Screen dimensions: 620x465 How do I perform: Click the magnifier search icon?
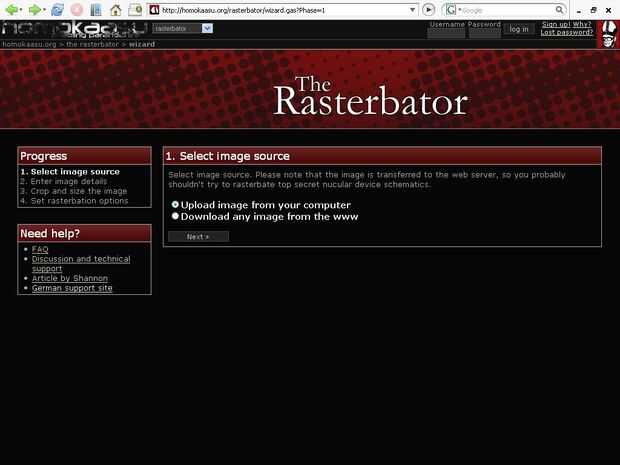tap(559, 9)
